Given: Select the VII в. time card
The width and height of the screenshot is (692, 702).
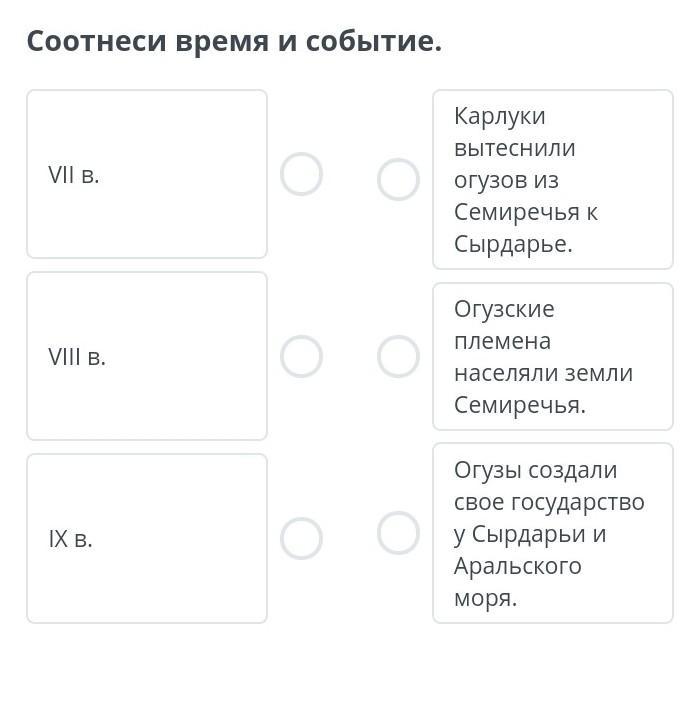Looking at the screenshot, I should pos(147,174).
